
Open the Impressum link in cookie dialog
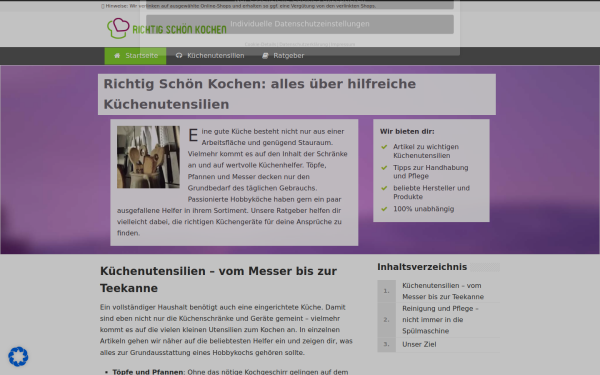click(343, 44)
